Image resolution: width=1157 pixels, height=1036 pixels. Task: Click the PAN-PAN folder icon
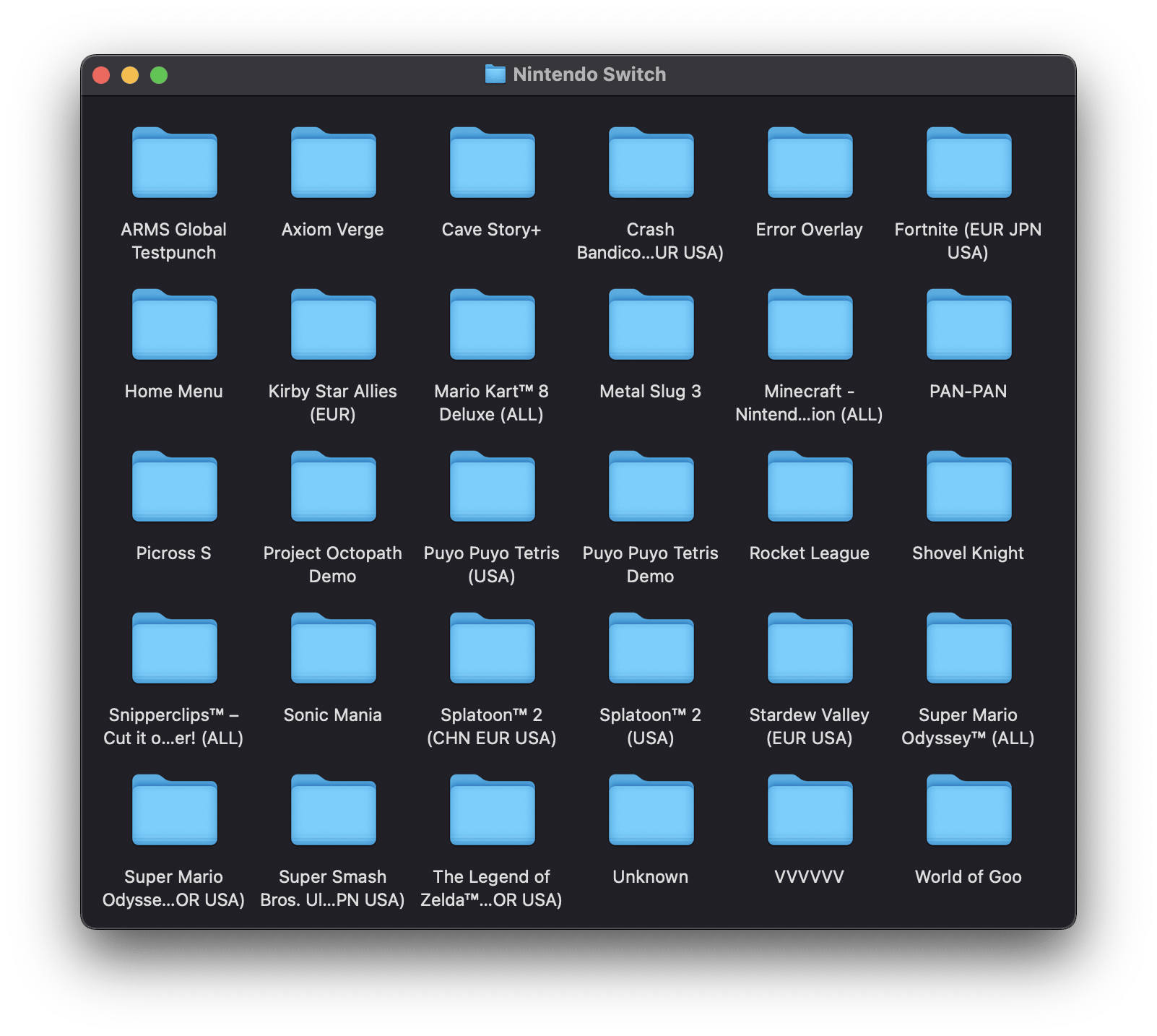coord(968,324)
